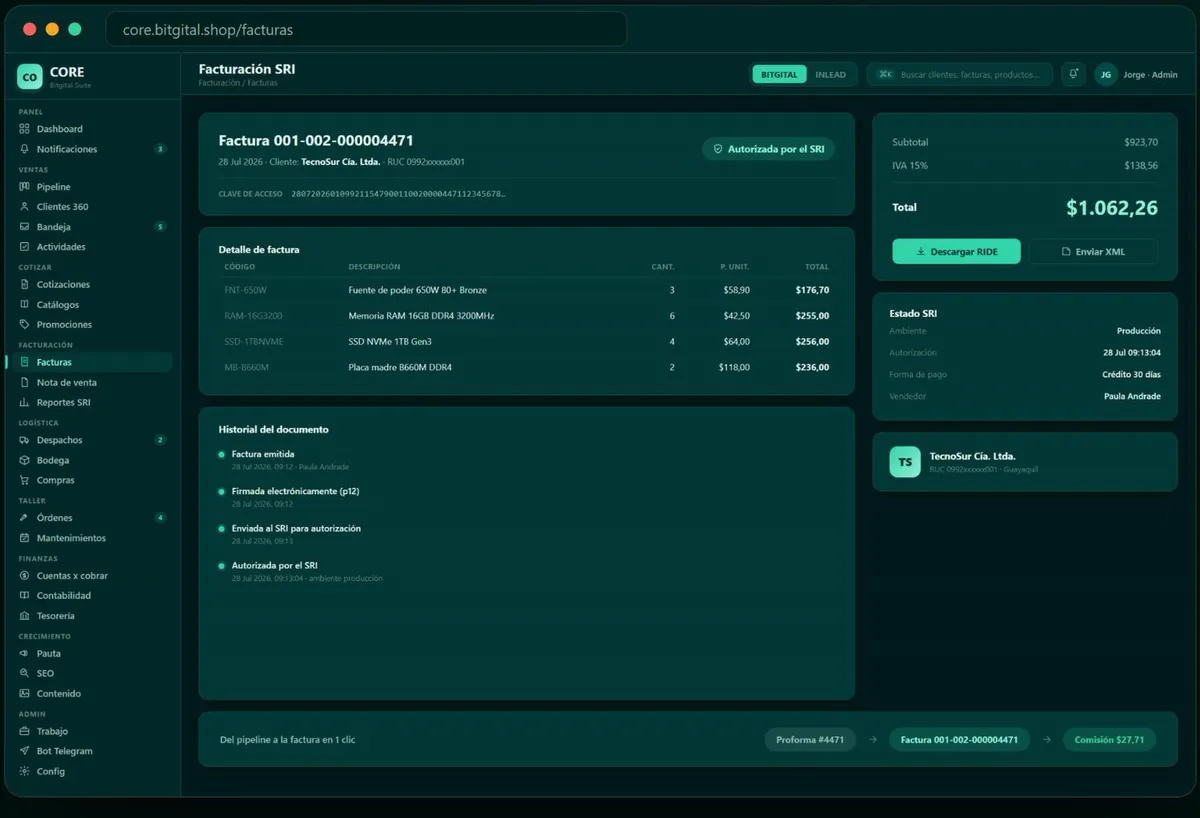The image size is (1200, 818).
Task: Click the clave de acceso number
Action: tap(398, 194)
